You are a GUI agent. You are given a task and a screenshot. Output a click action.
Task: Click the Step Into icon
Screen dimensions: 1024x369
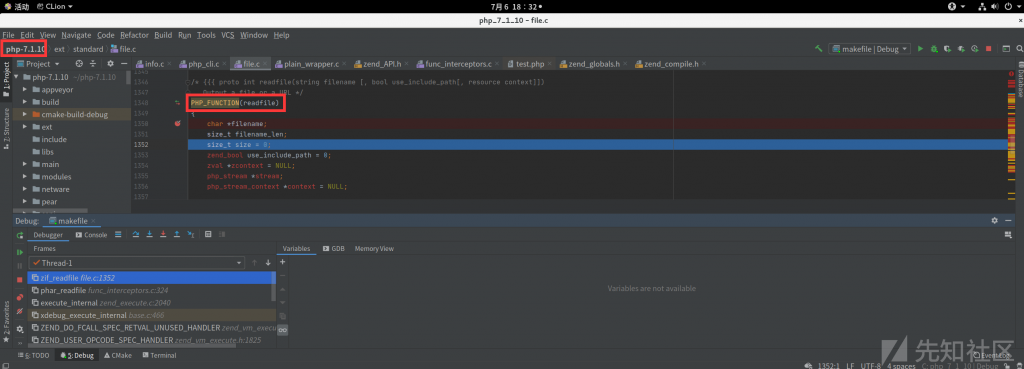pyautogui.click(x=150, y=234)
